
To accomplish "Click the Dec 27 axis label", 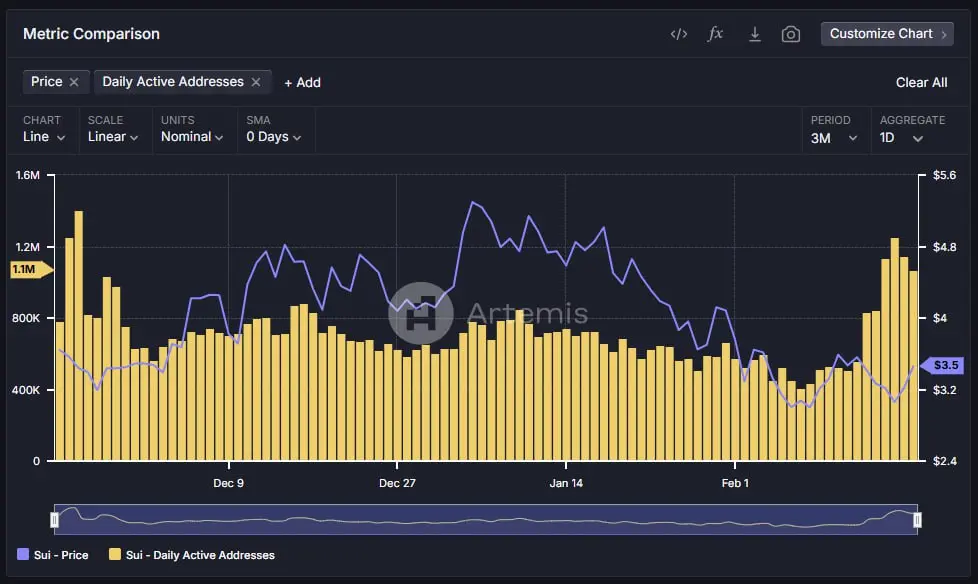I will (x=397, y=483).
